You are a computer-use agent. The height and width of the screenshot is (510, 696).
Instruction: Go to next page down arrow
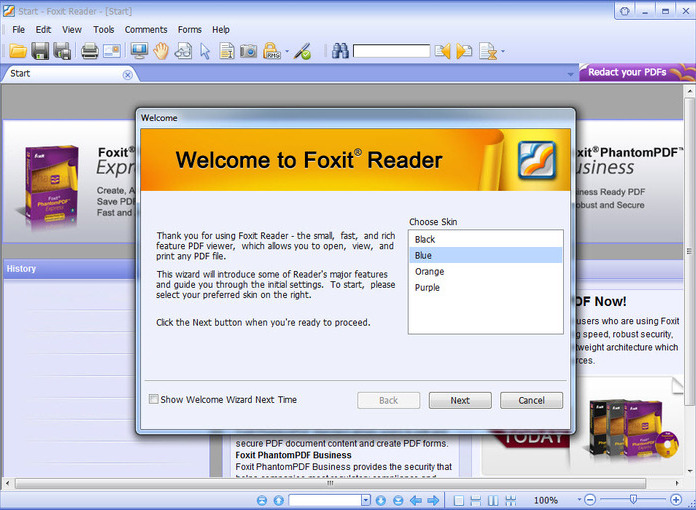click(381, 500)
